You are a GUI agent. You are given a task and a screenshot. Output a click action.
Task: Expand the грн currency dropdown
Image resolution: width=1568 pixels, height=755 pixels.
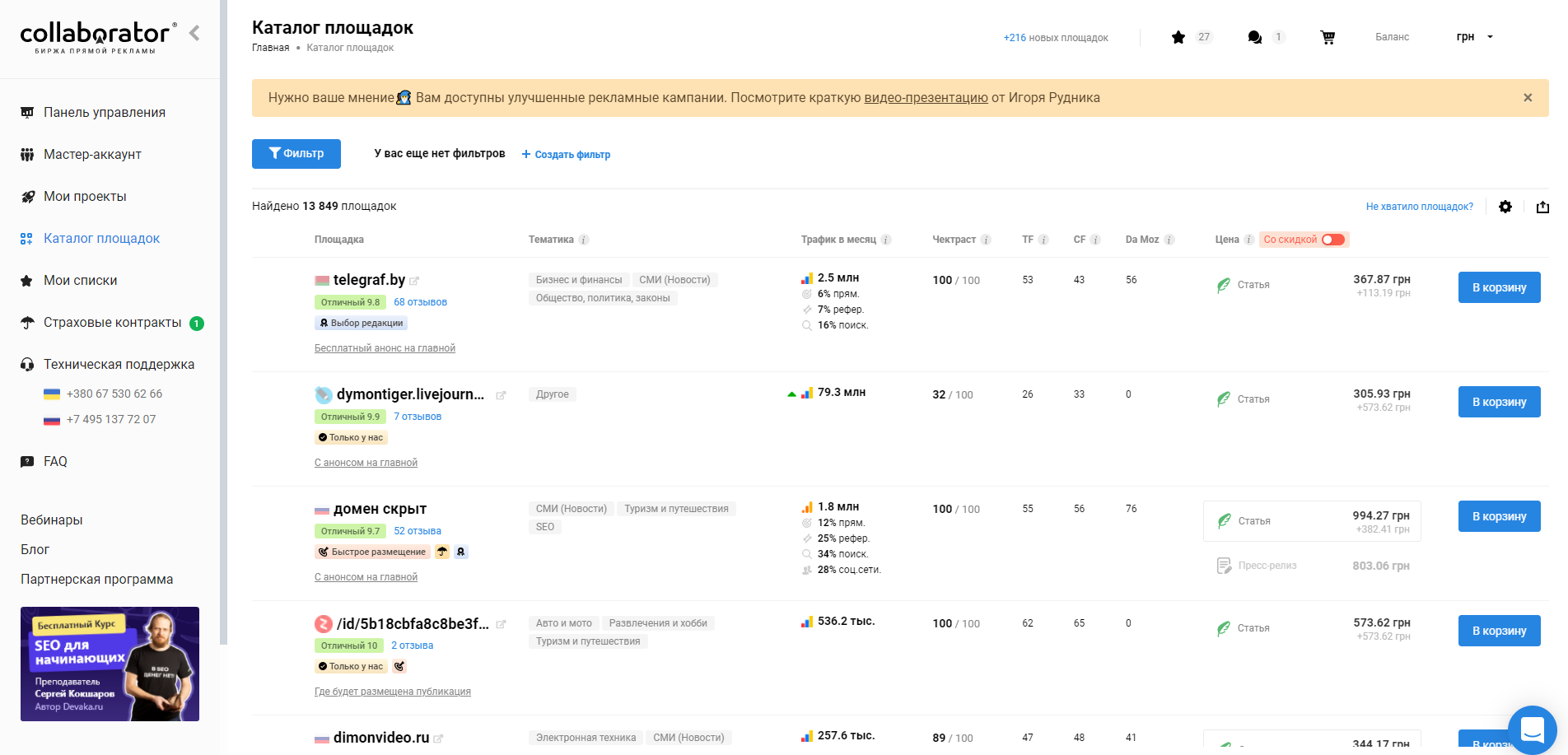(1474, 37)
